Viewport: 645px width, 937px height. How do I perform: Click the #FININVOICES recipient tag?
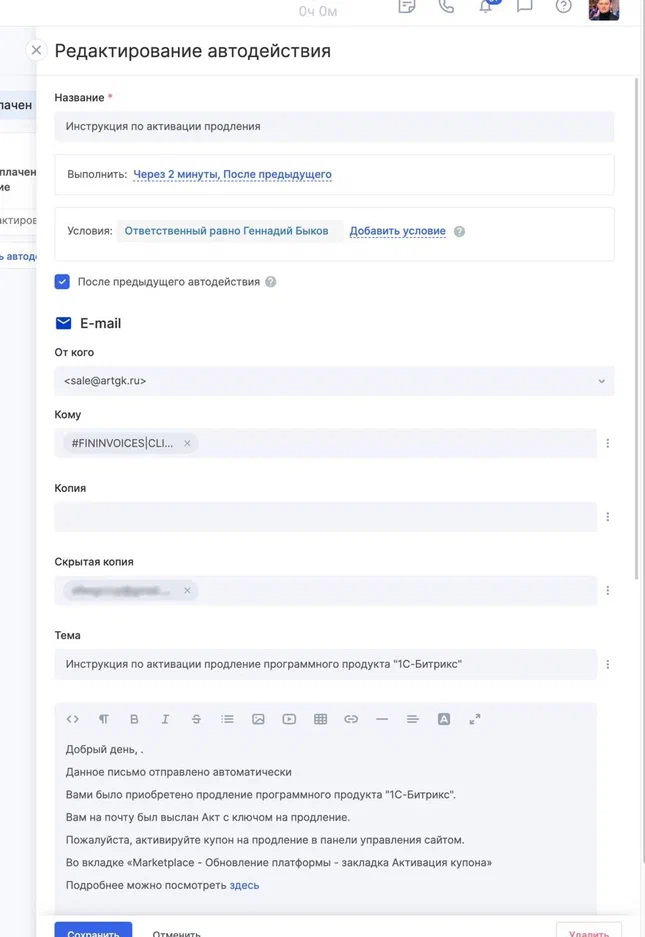point(122,443)
